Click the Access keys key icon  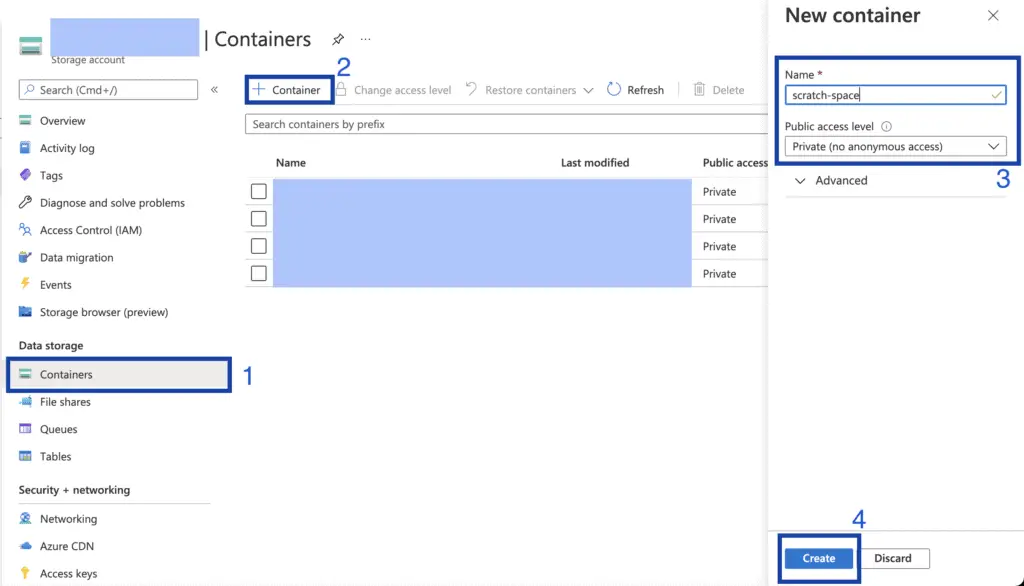(25, 573)
